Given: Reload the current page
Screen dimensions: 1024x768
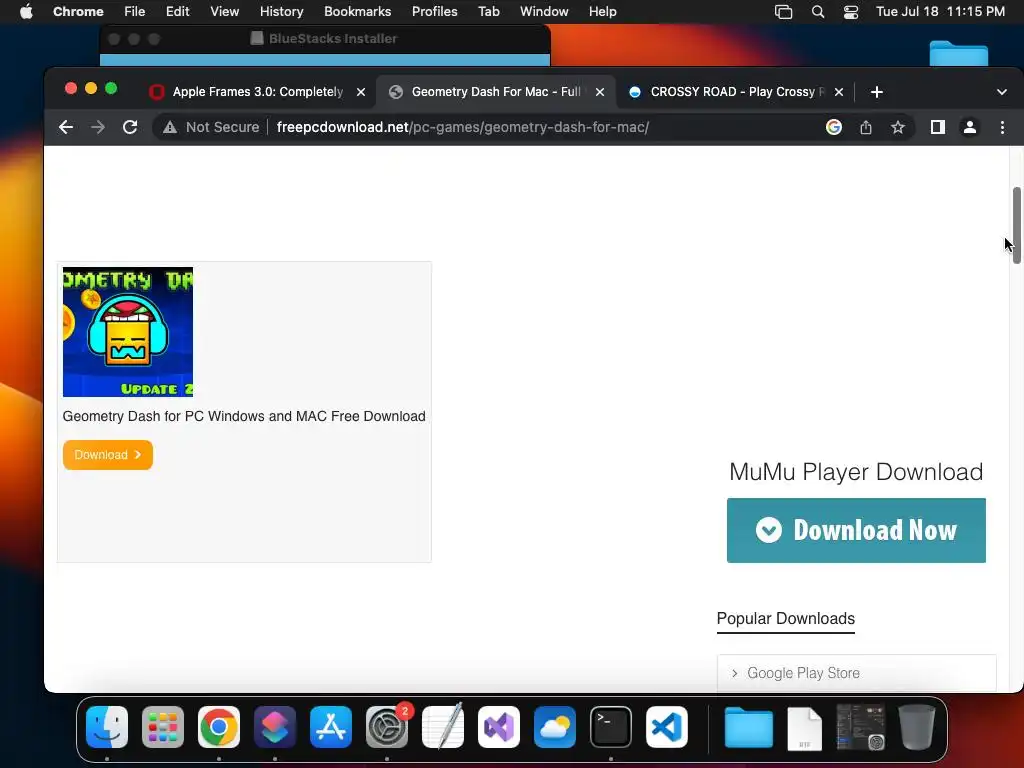Looking at the screenshot, I should [130, 127].
